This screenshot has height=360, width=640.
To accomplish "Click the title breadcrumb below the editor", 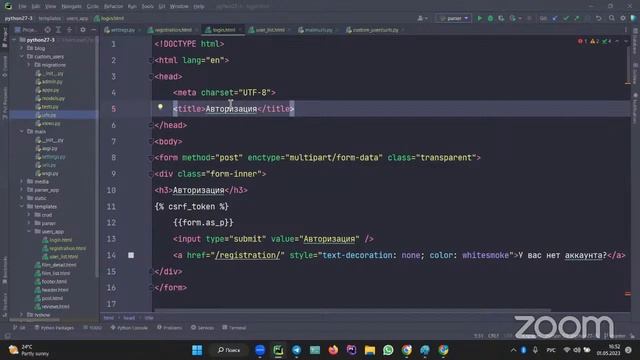I will pos(149,318).
